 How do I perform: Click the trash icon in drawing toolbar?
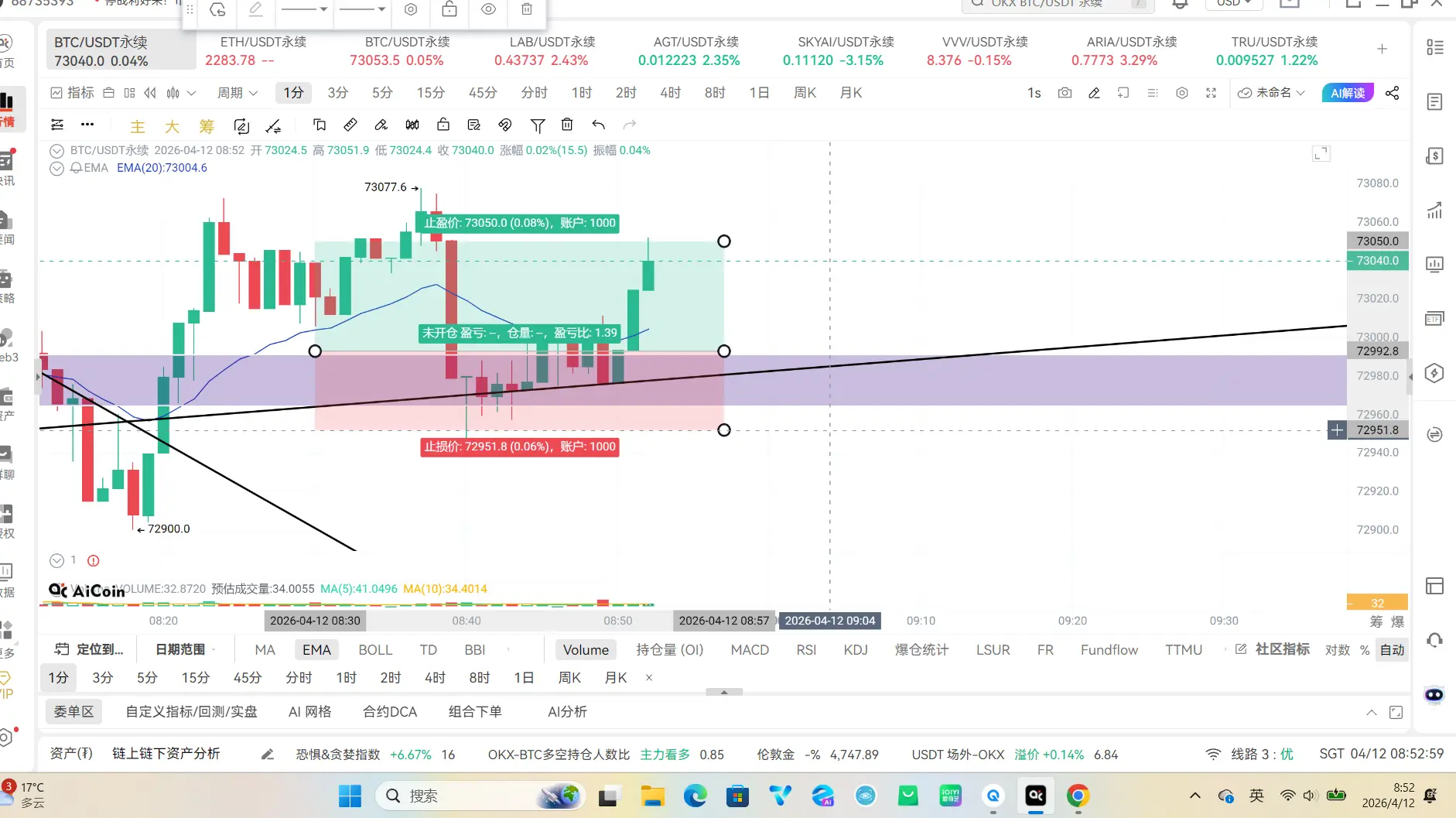[x=567, y=125]
